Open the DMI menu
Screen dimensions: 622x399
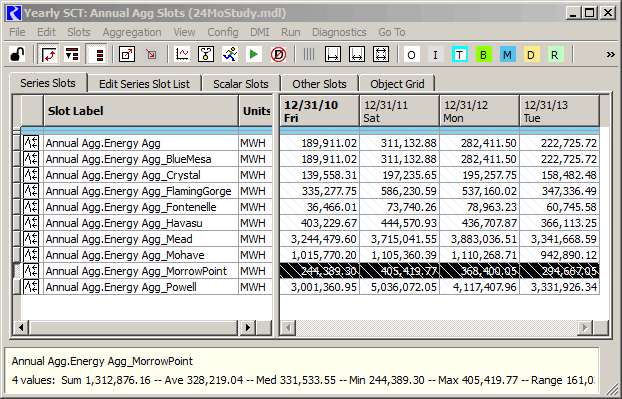pos(259,32)
